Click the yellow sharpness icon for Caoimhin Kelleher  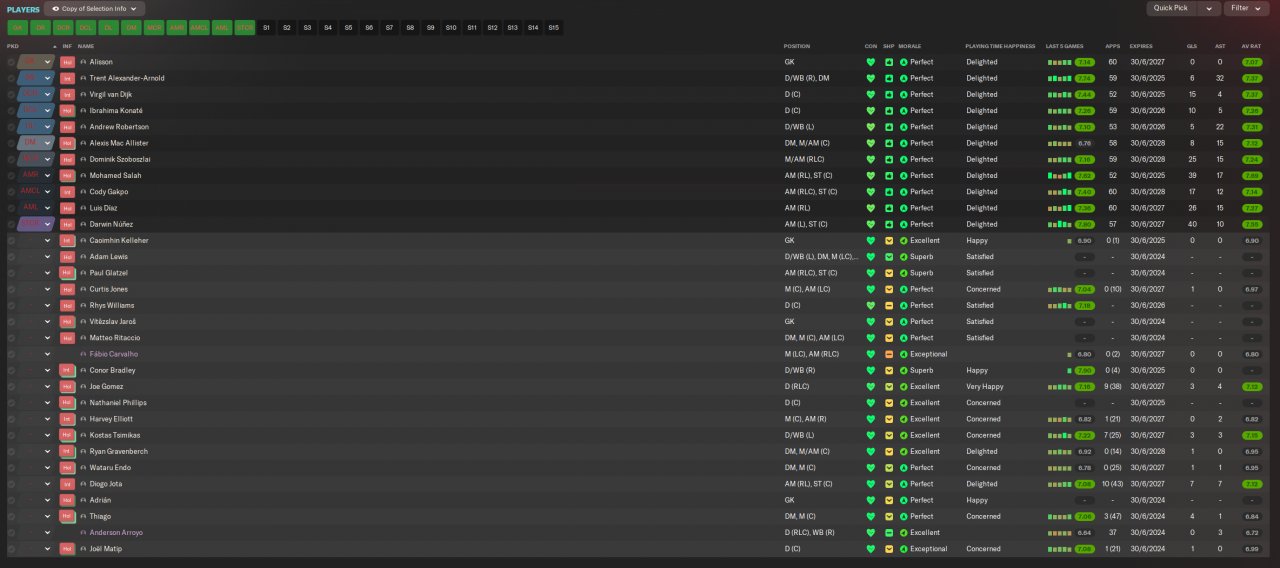889,240
